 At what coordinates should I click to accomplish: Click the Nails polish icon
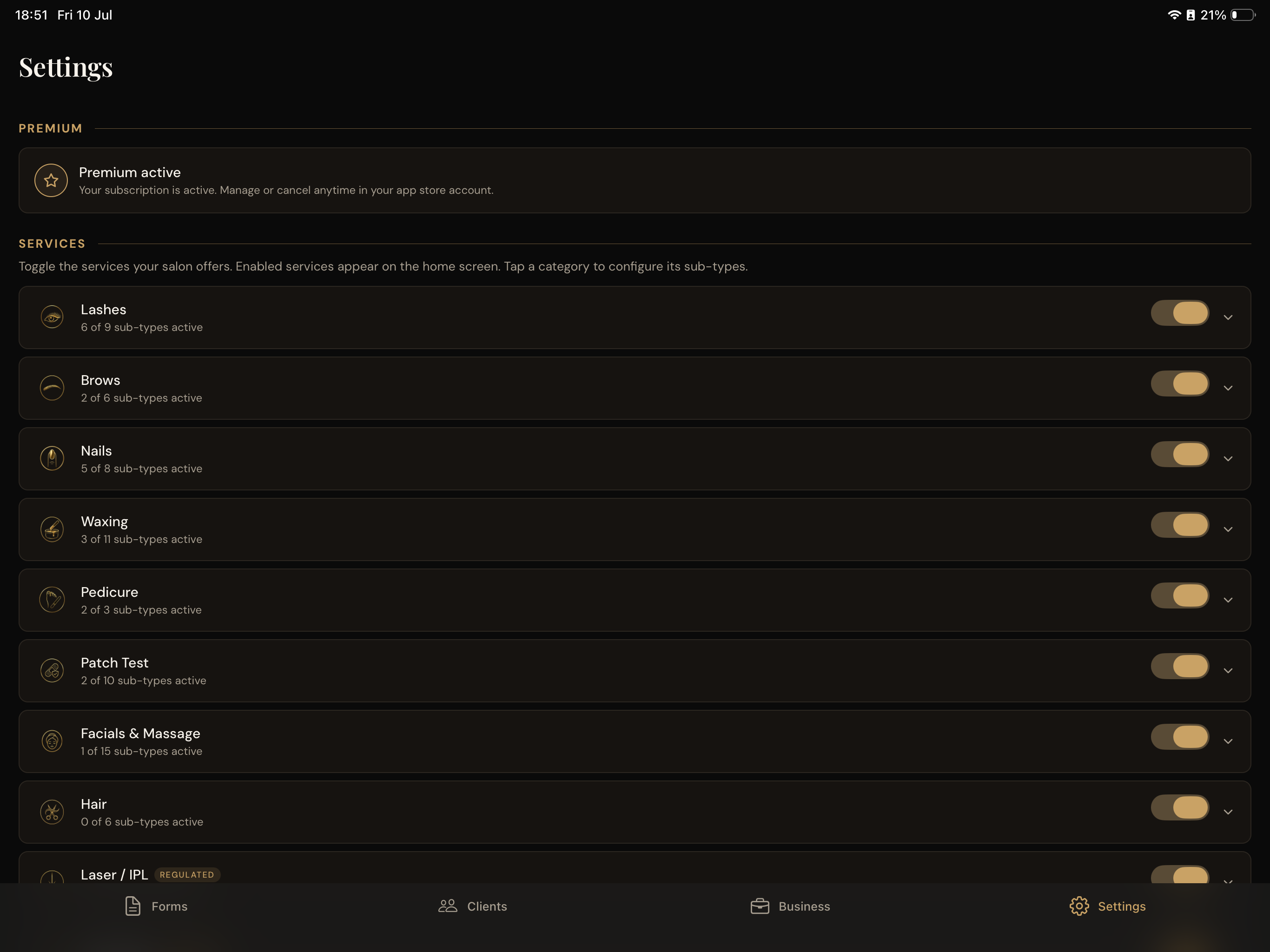[x=52, y=458]
